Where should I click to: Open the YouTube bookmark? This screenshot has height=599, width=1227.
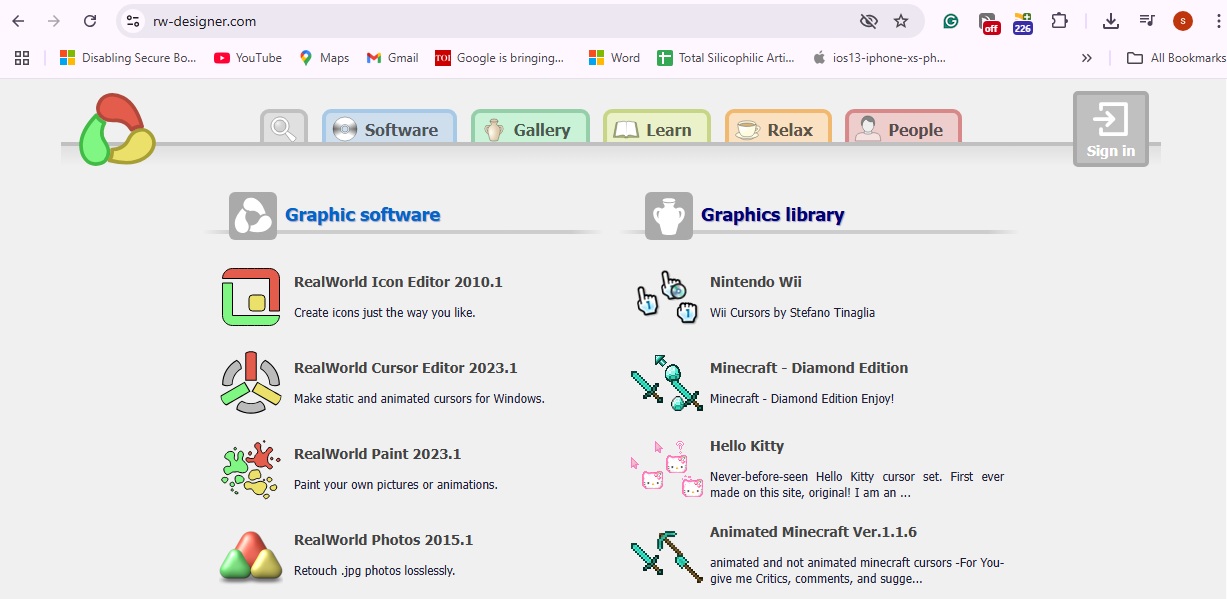click(x=248, y=58)
